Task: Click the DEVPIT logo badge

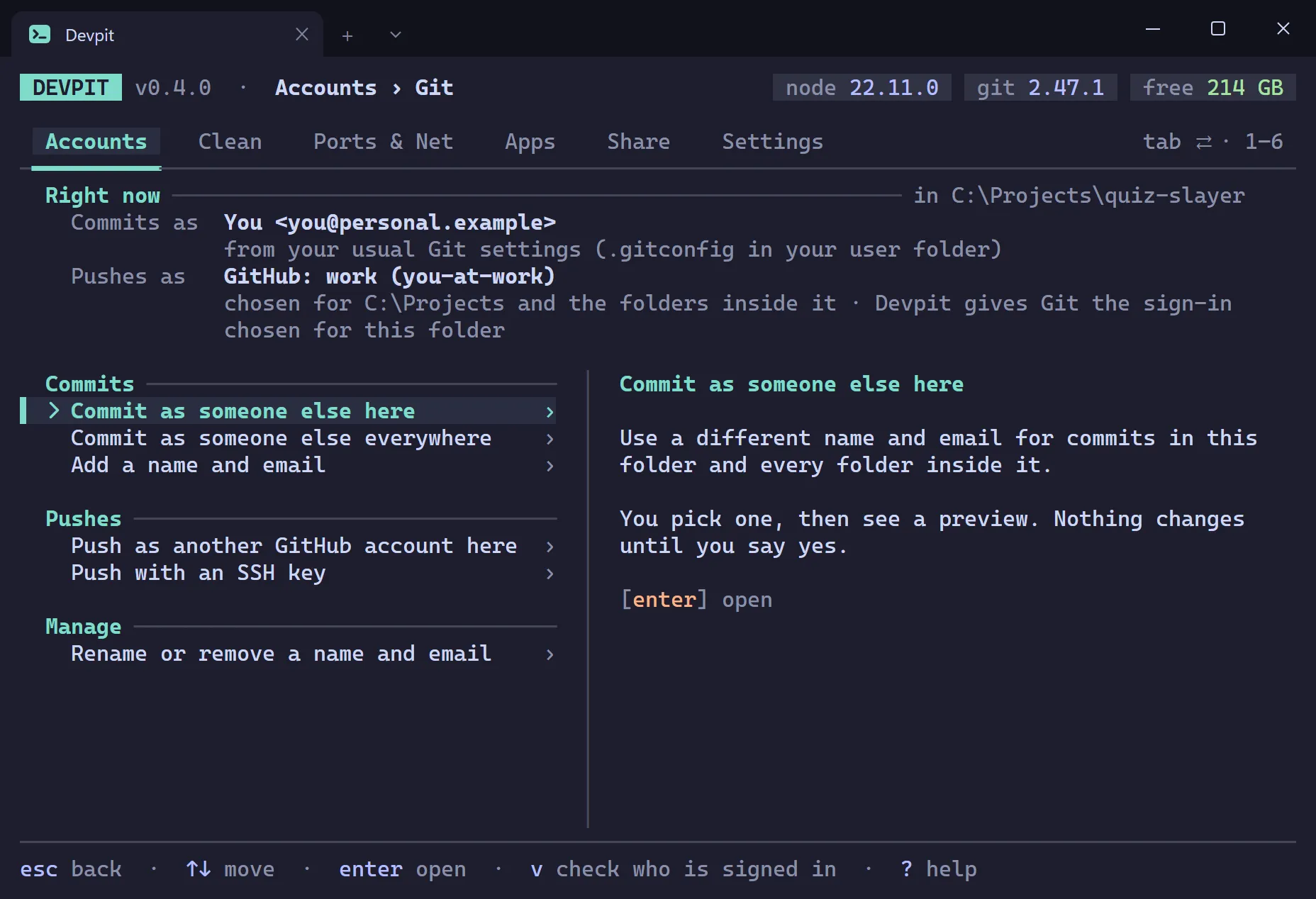Action: pos(71,87)
